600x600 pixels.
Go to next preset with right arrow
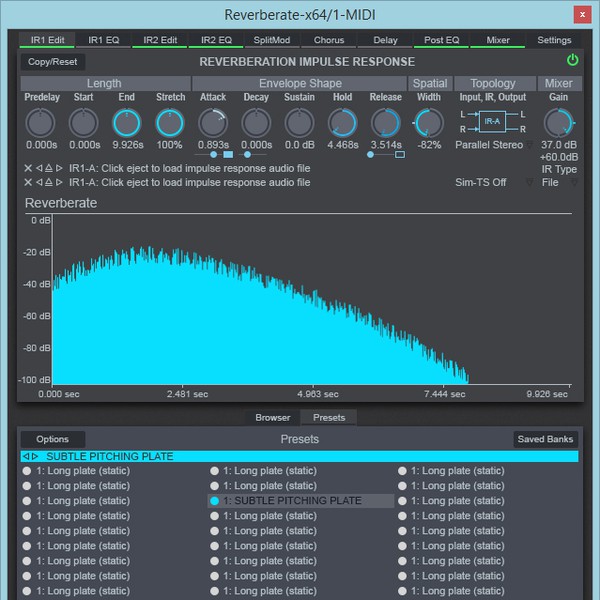(x=35, y=456)
